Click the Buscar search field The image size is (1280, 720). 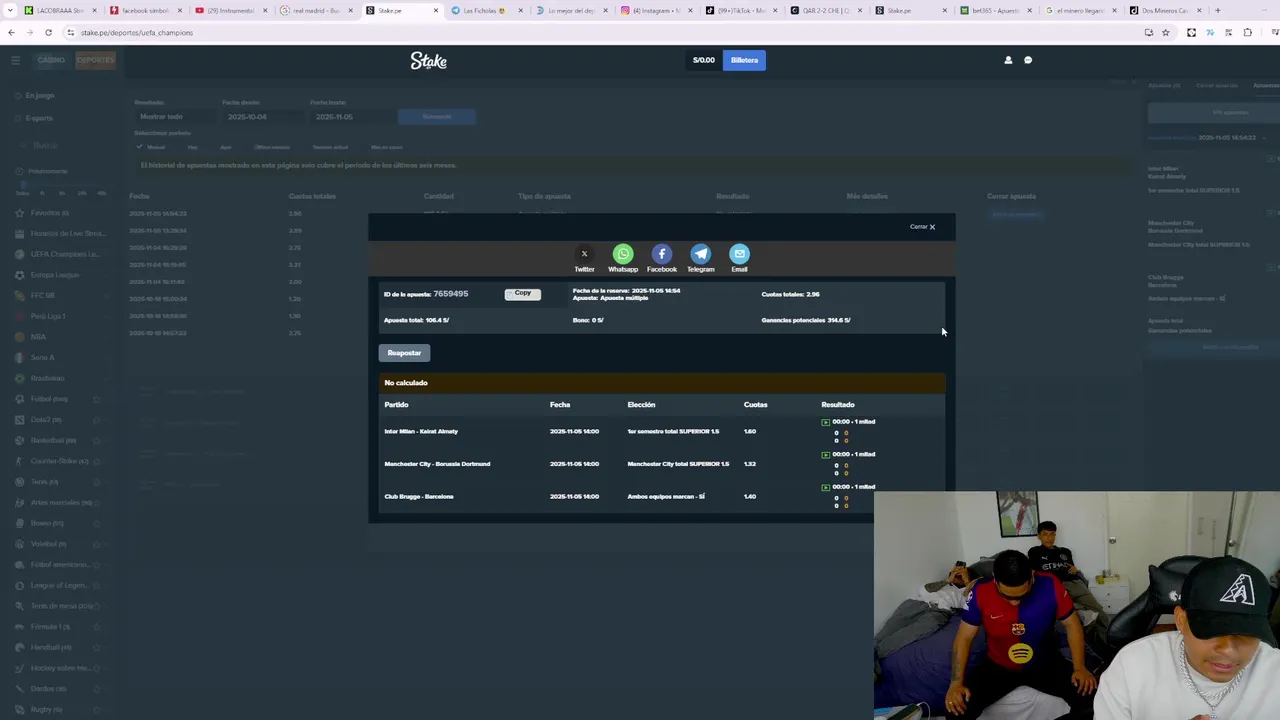(60, 146)
